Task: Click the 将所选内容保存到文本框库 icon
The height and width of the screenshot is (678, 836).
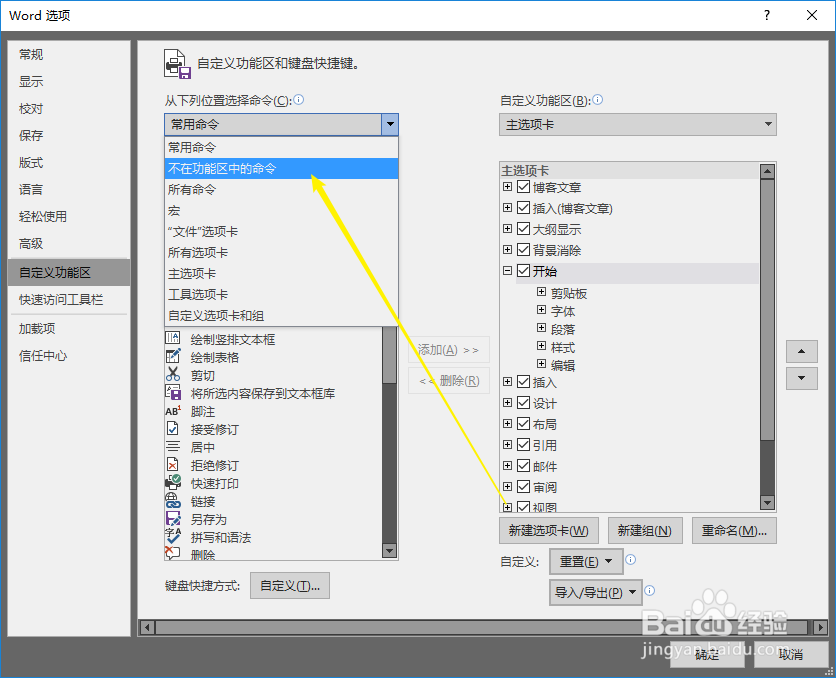Action: 173,392
